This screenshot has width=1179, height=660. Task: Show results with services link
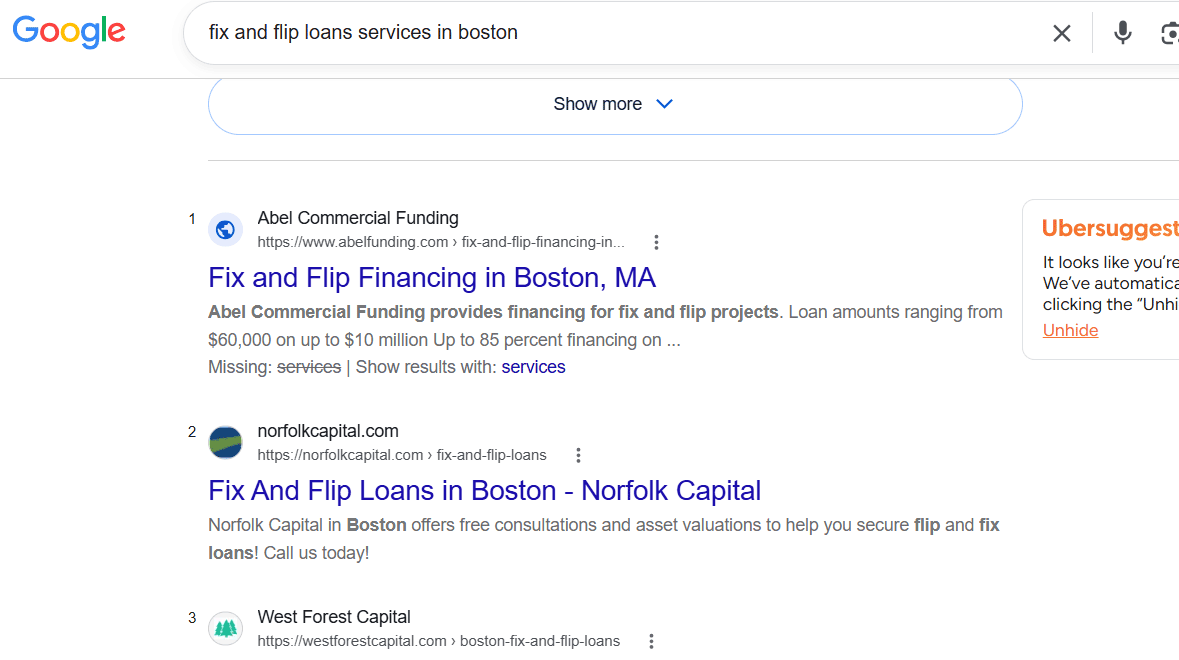[533, 367]
